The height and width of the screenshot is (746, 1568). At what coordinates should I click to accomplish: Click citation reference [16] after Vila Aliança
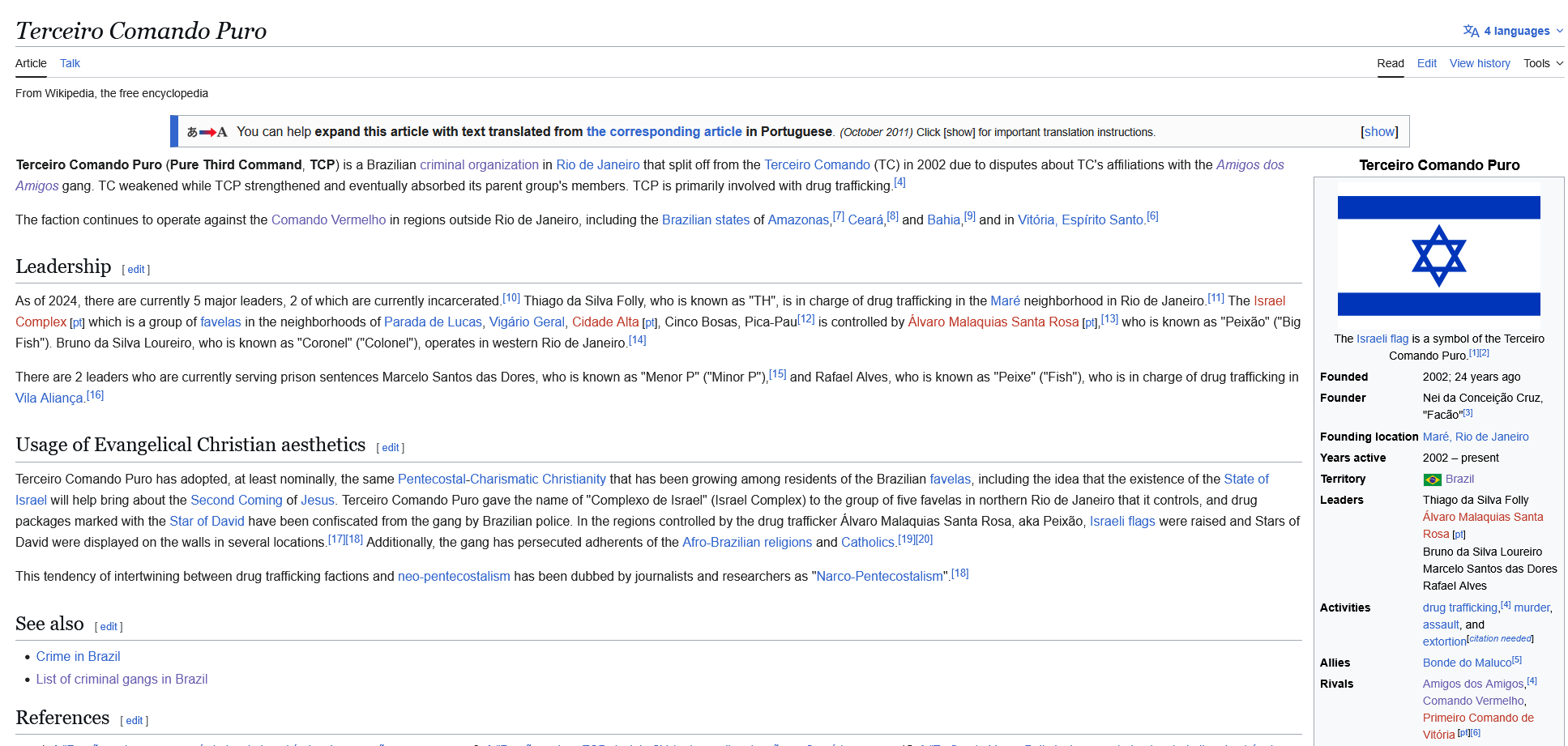(x=96, y=395)
